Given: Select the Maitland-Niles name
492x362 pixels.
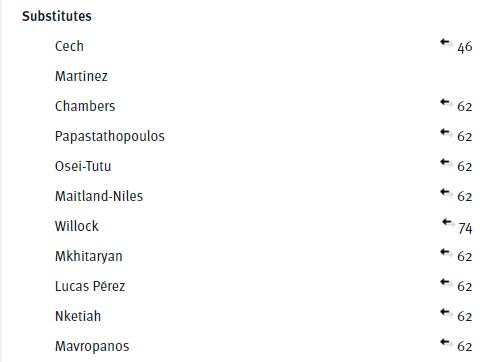Looking at the screenshot, I should [x=99, y=196].
